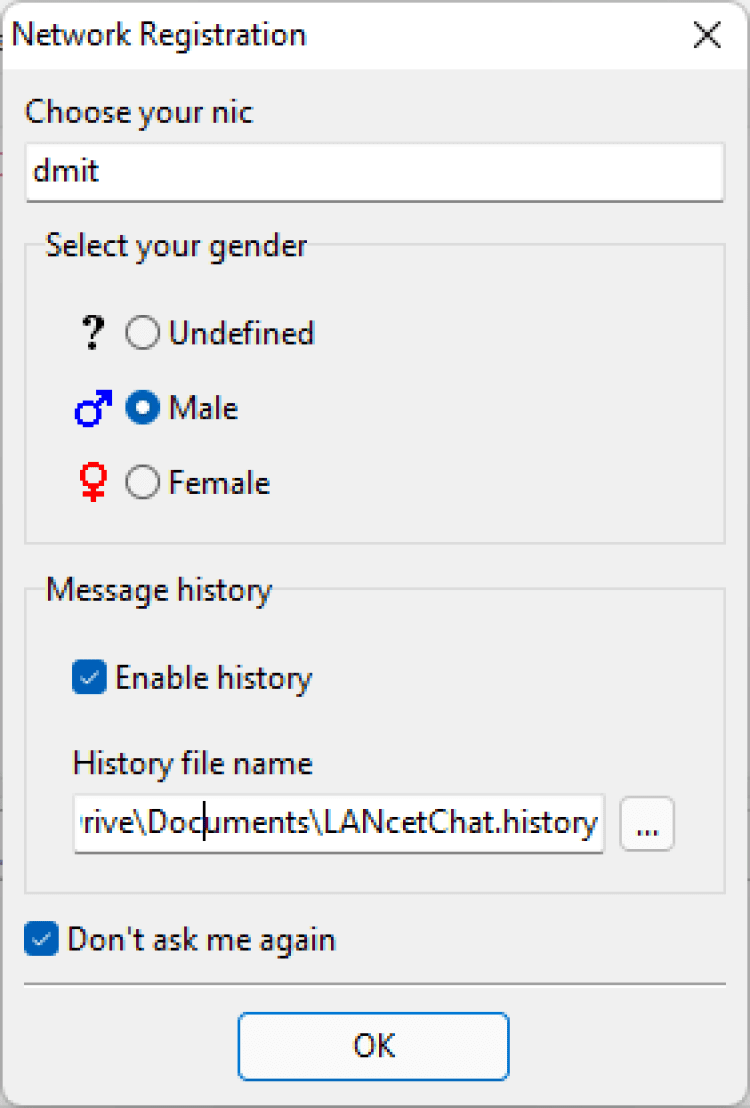Close the Network Registration dialog
The image size is (750, 1108).
pyautogui.click(x=707, y=35)
